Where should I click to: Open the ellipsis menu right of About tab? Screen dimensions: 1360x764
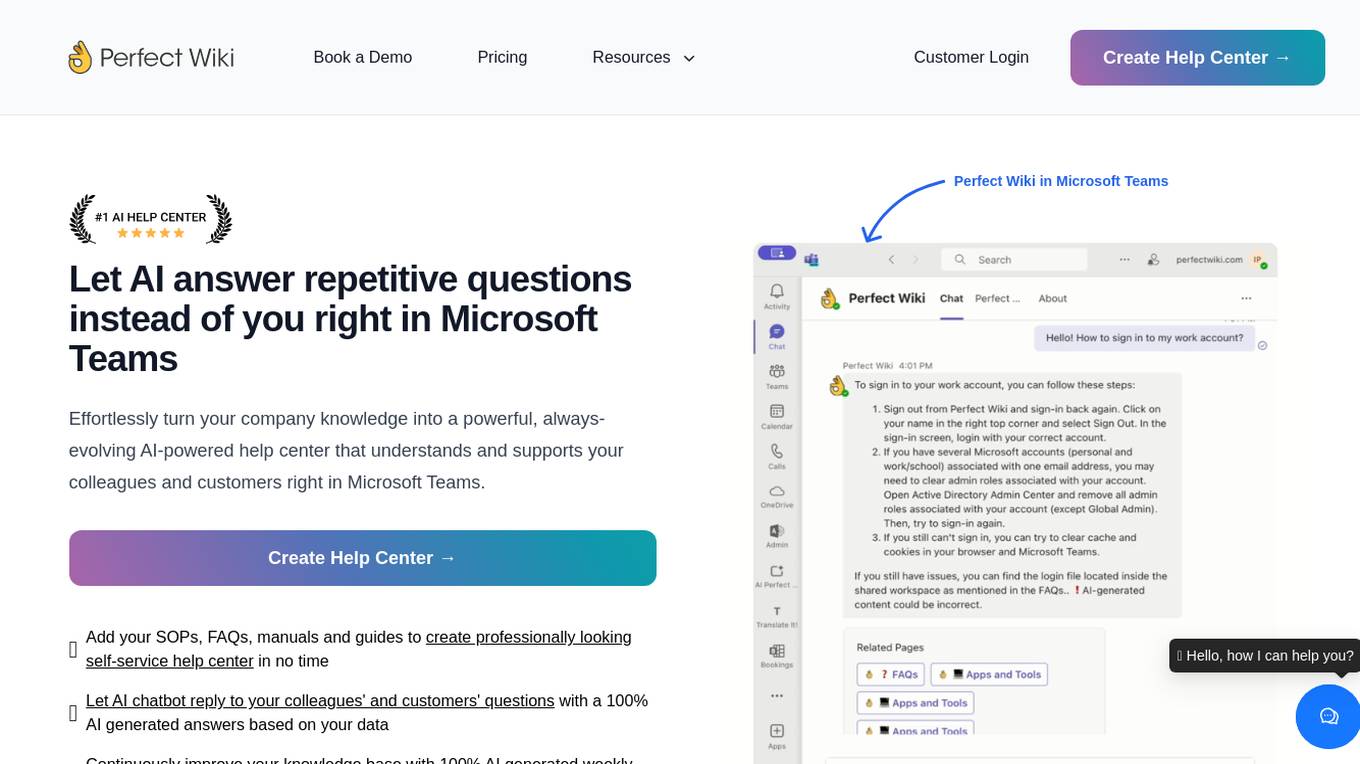point(1246,298)
